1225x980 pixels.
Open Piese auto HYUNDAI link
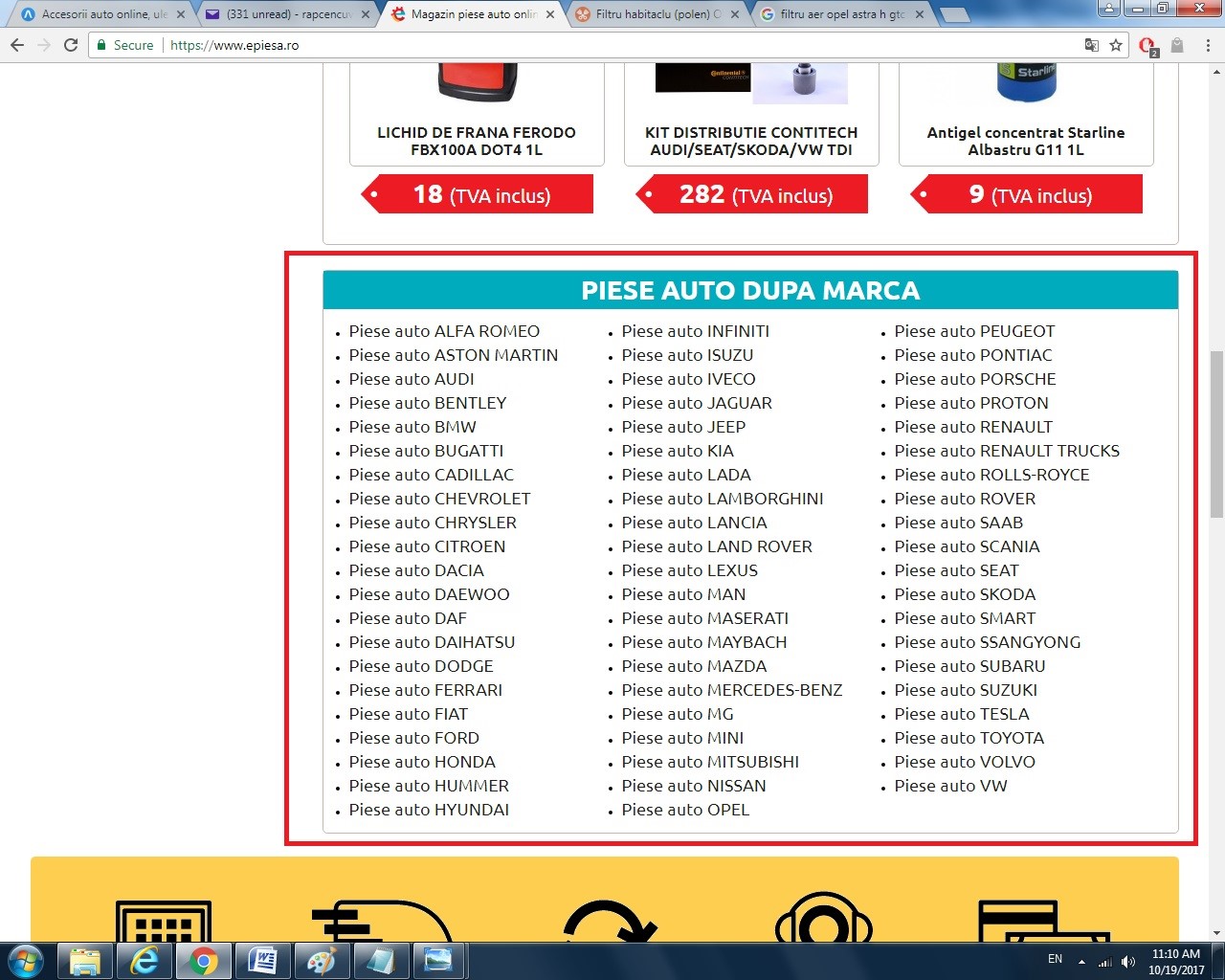pos(429,810)
